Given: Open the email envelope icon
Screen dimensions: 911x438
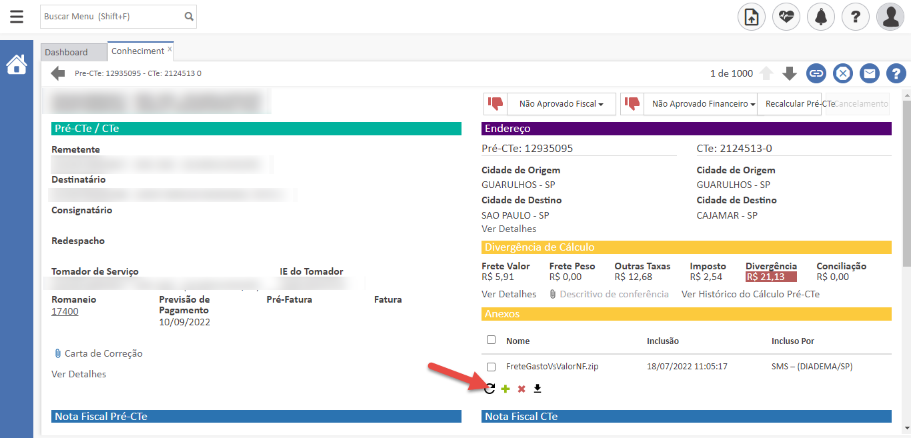Looking at the screenshot, I should pos(870,73).
